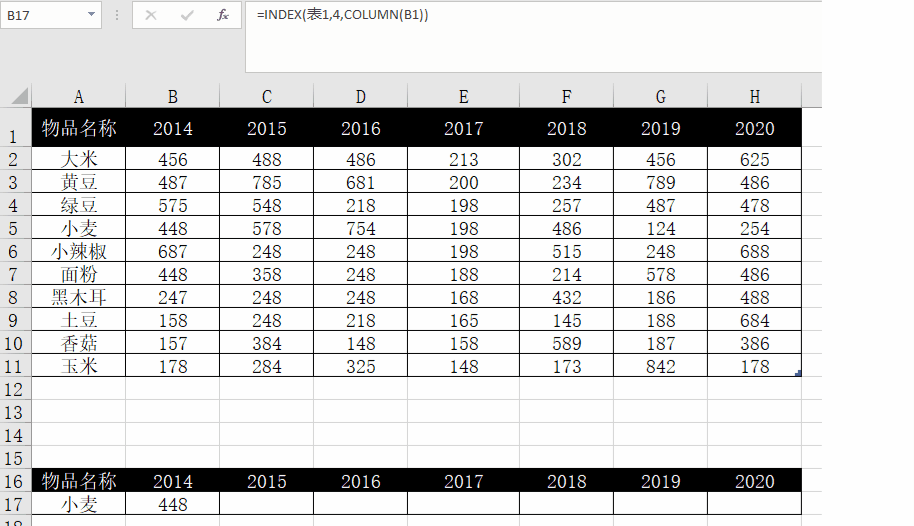Click the 2014 header cell in row 1

173,127
